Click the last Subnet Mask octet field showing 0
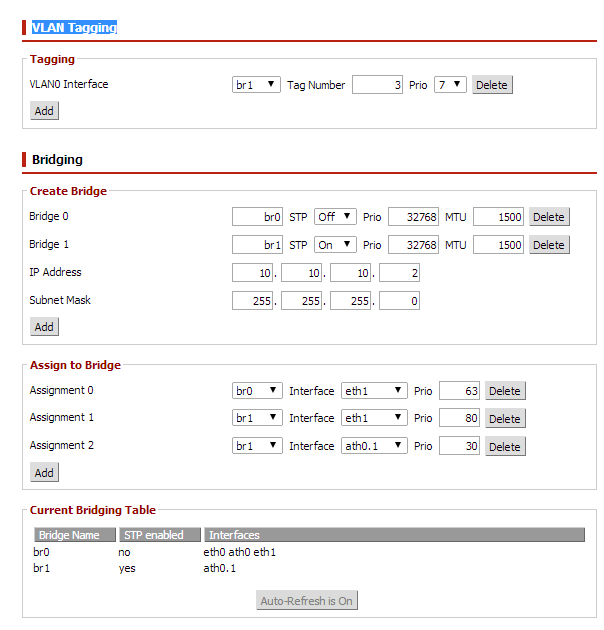604x630 pixels. [399, 301]
